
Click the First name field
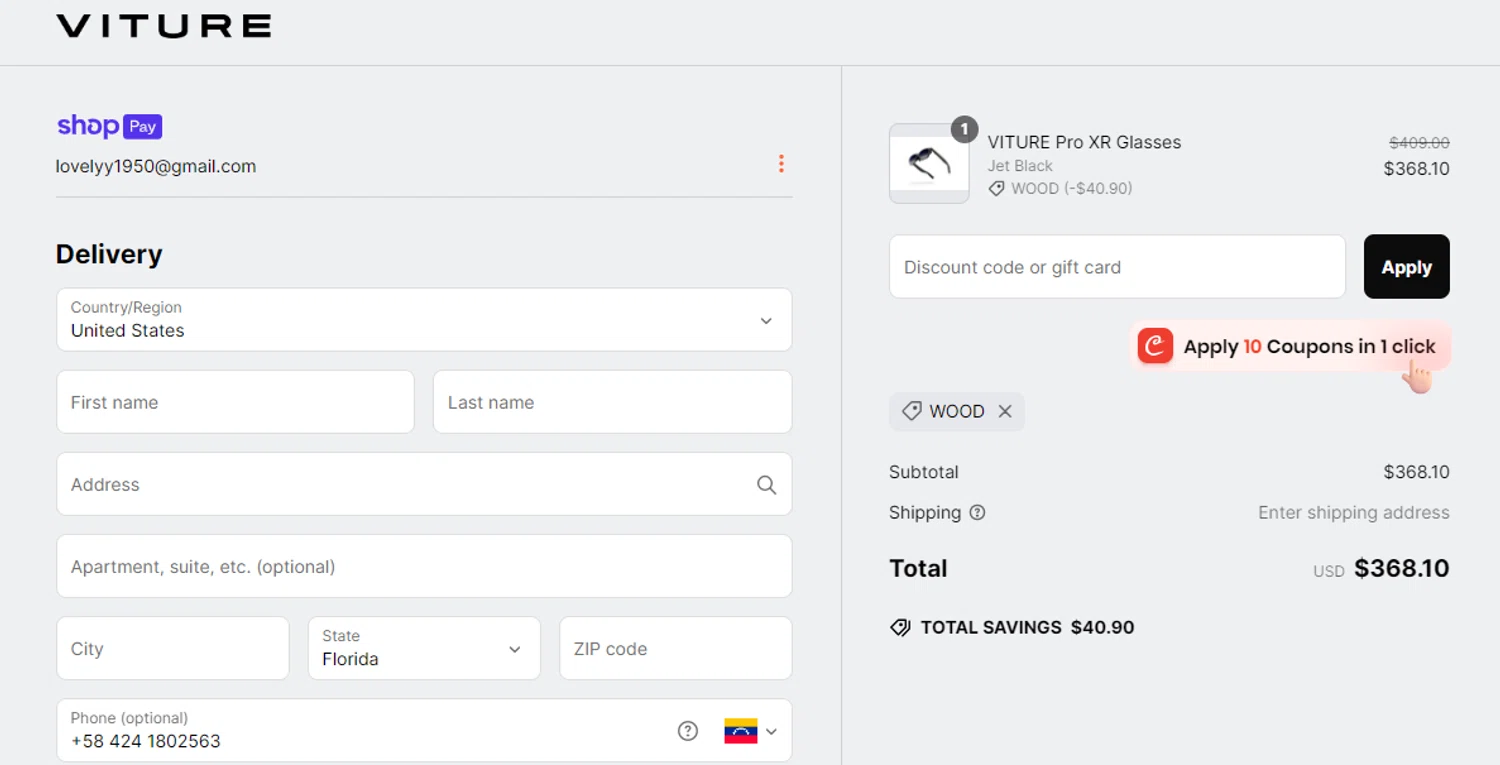[x=235, y=402]
